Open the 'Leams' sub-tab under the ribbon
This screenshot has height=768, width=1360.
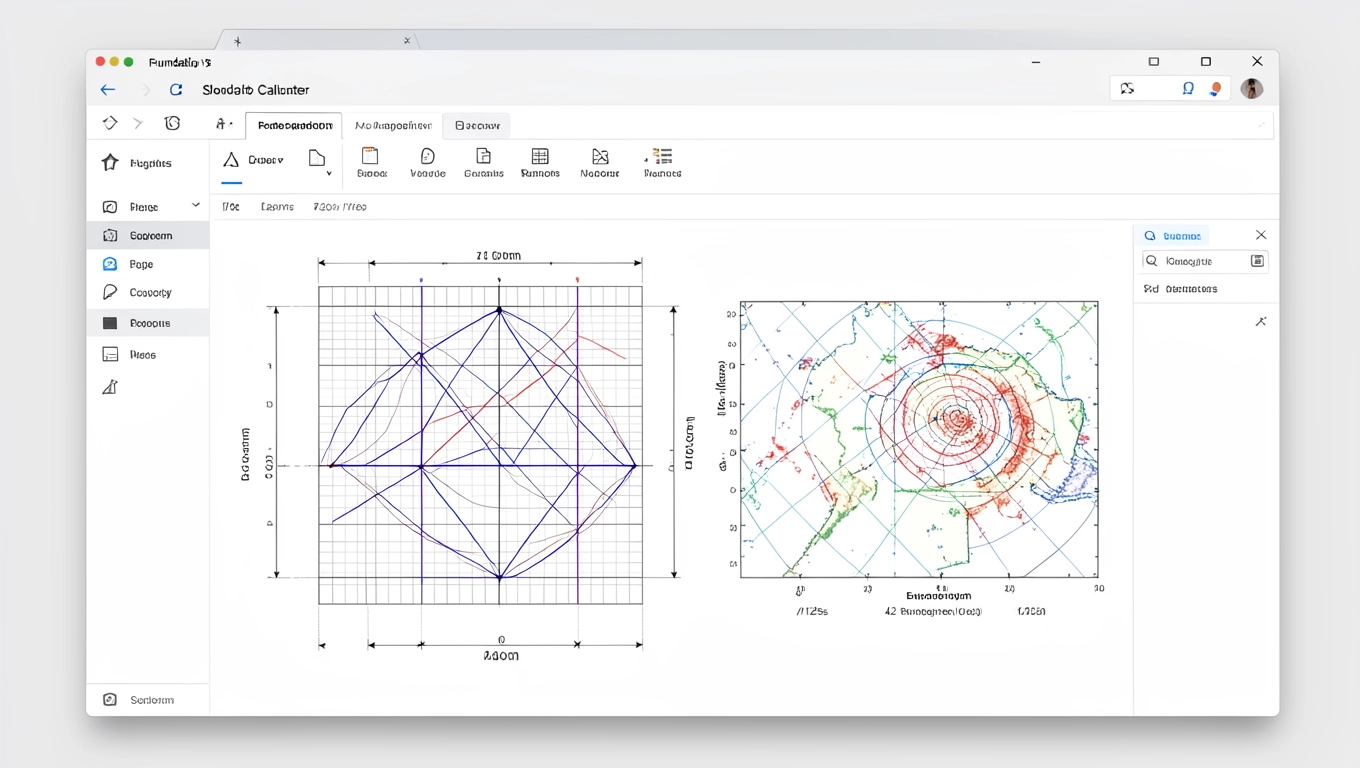[277, 207]
